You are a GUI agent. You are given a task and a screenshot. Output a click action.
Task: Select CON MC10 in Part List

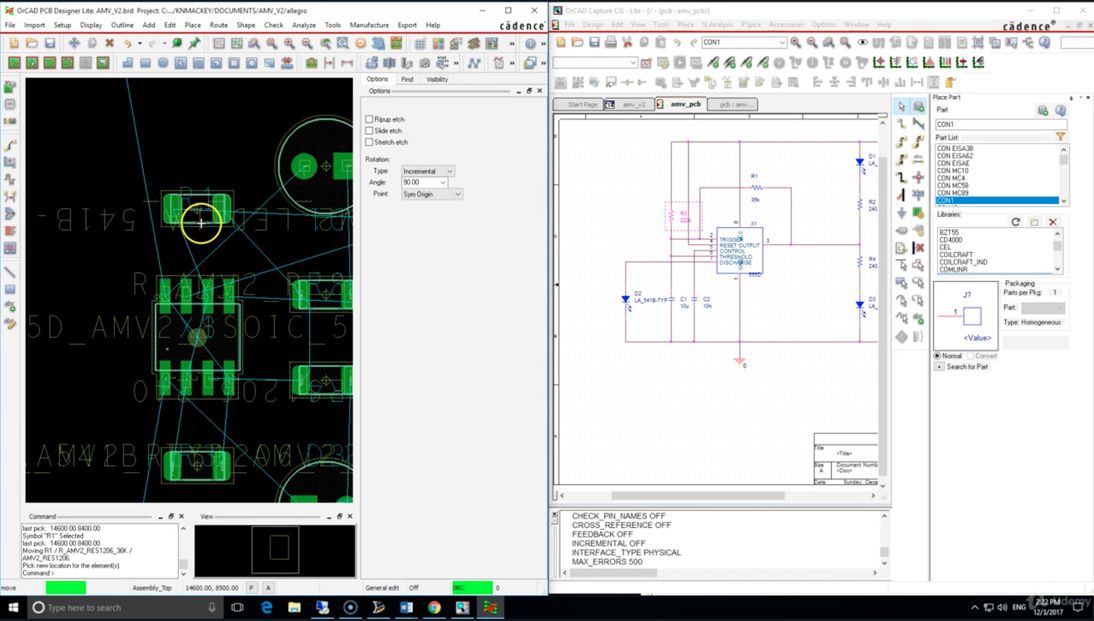coord(952,171)
